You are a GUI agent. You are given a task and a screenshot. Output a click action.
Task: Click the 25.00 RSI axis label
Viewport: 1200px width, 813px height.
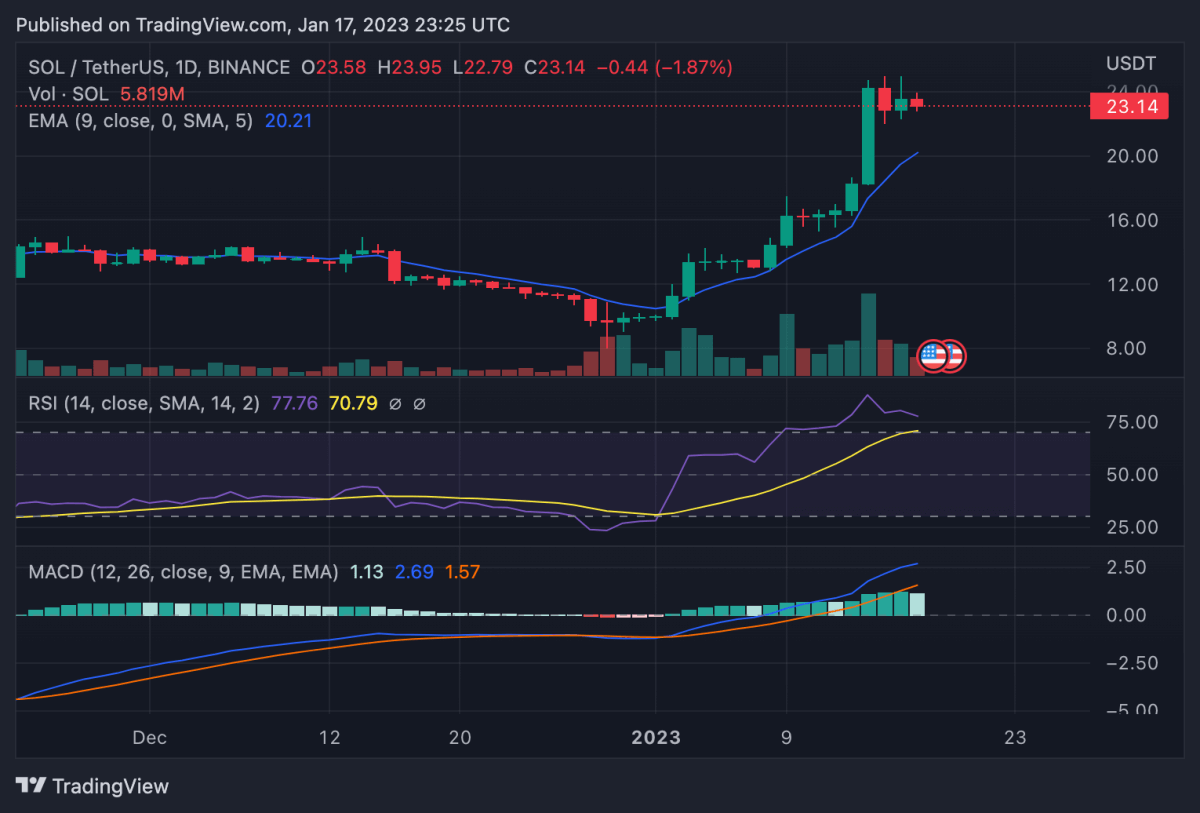click(x=1131, y=527)
